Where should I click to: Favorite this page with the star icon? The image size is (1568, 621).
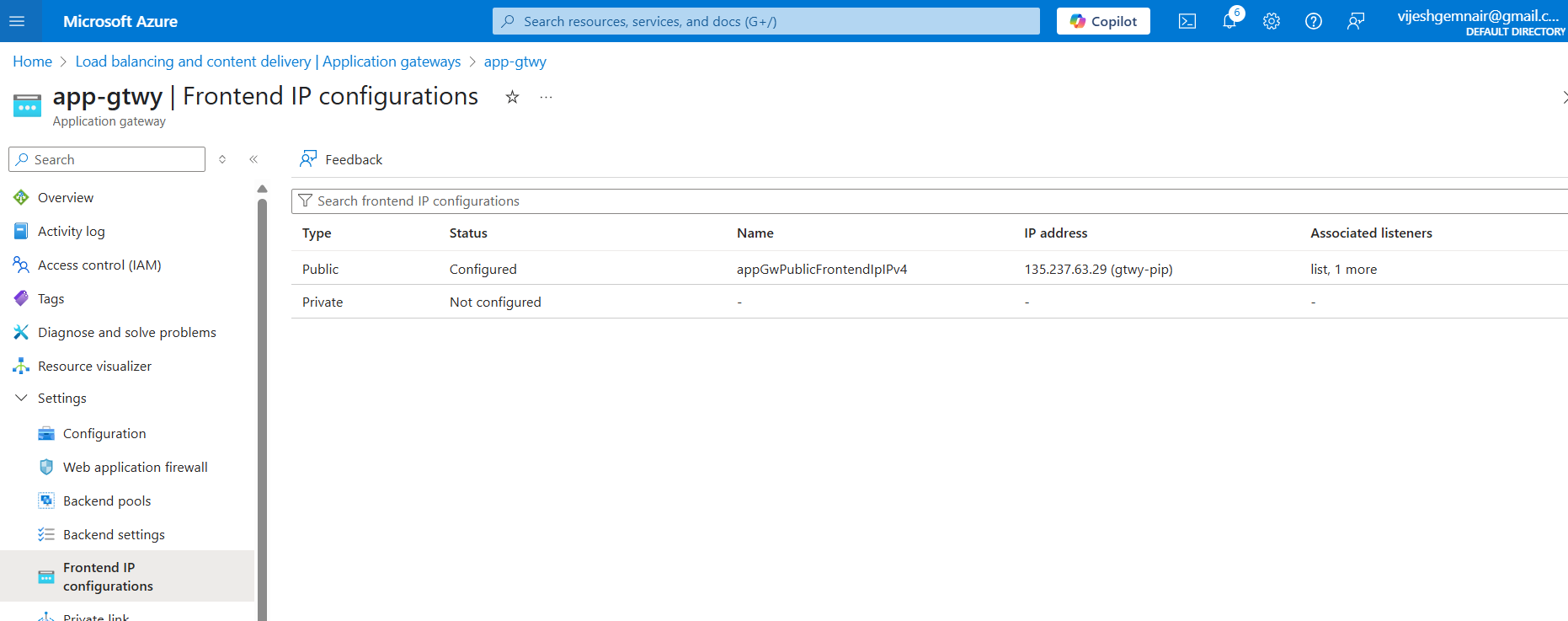point(512,97)
